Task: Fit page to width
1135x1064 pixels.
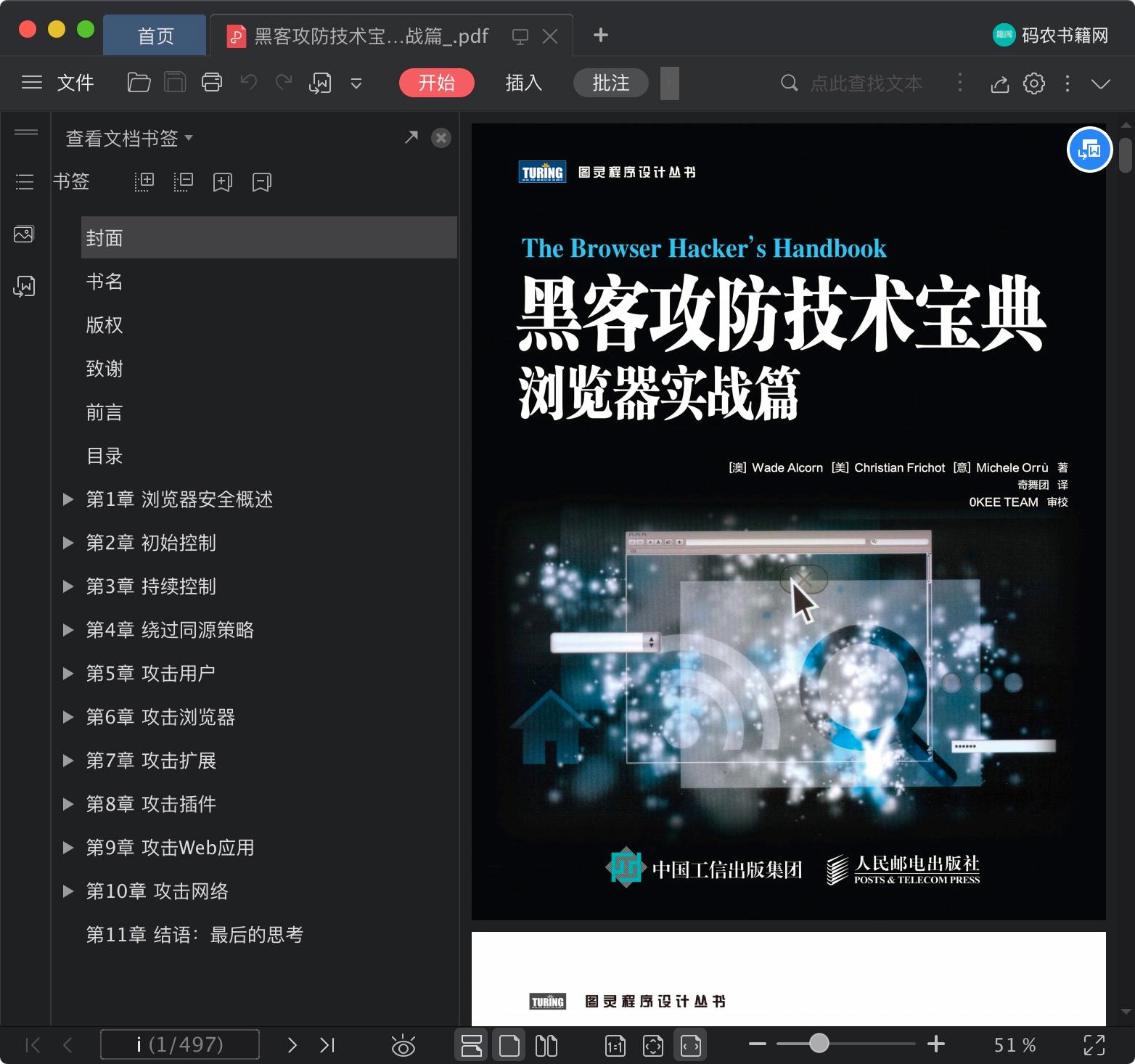Action: point(691,1045)
